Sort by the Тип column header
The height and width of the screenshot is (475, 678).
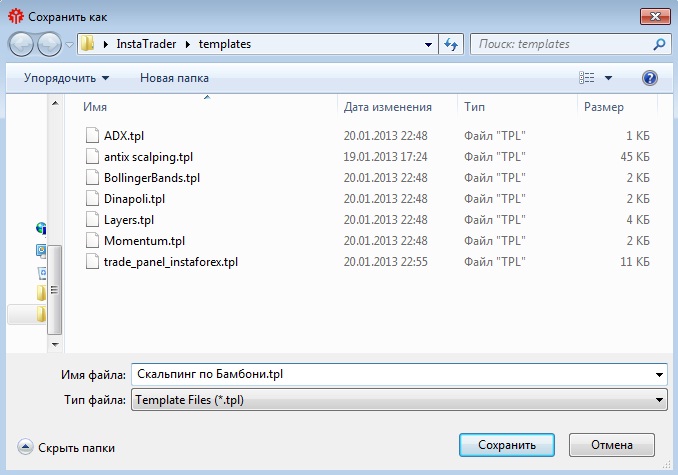[474, 107]
